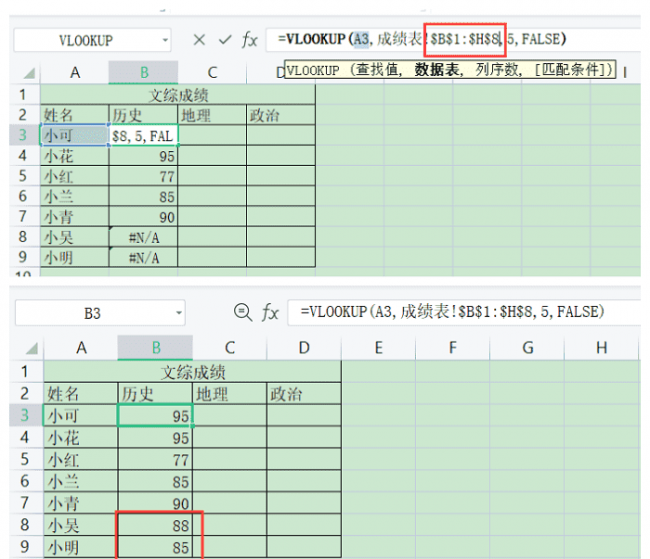Select the 小兰 cell in upper sheet
Screen dimensions: 650x559
[75, 197]
